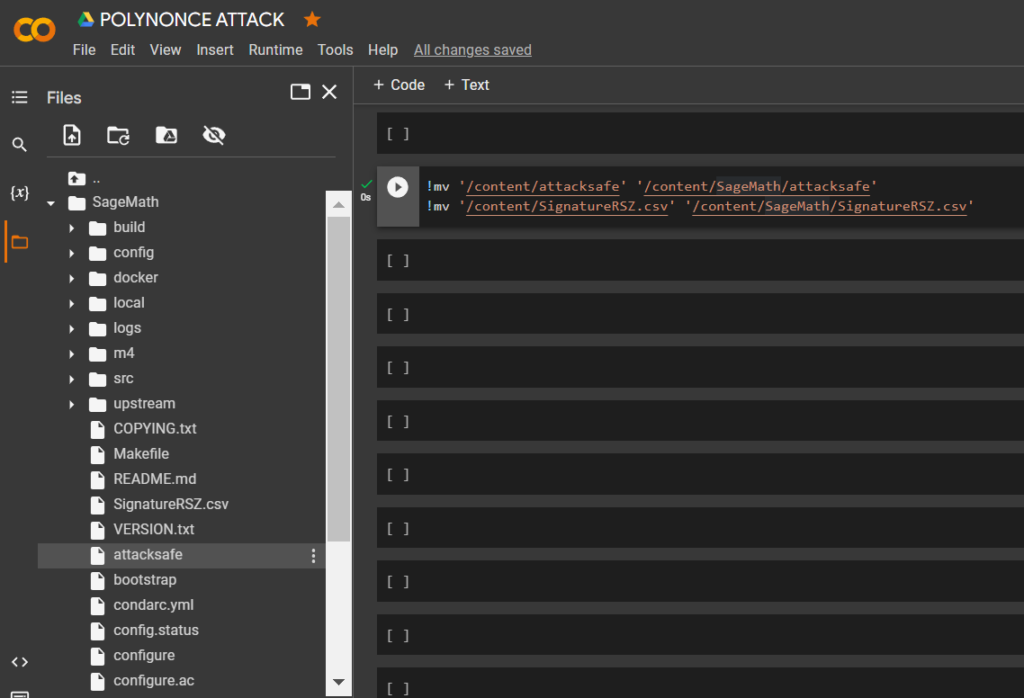Click the attacksafe file icon

(97, 556)
